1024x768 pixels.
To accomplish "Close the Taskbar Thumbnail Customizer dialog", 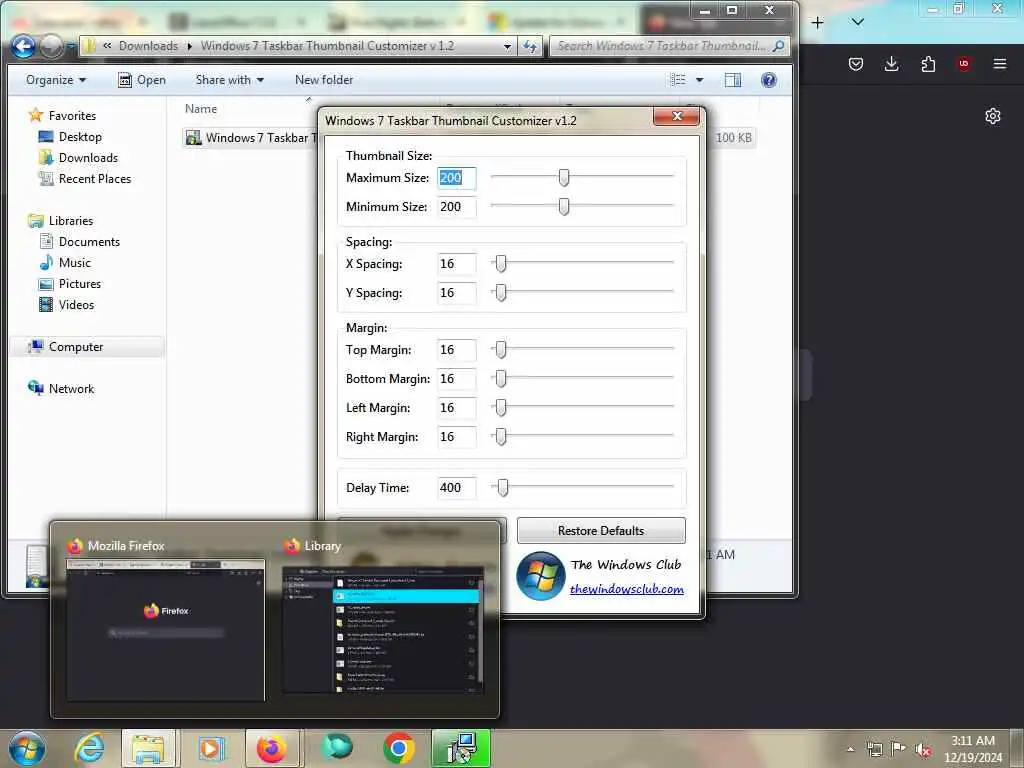I will pos(677,116).
